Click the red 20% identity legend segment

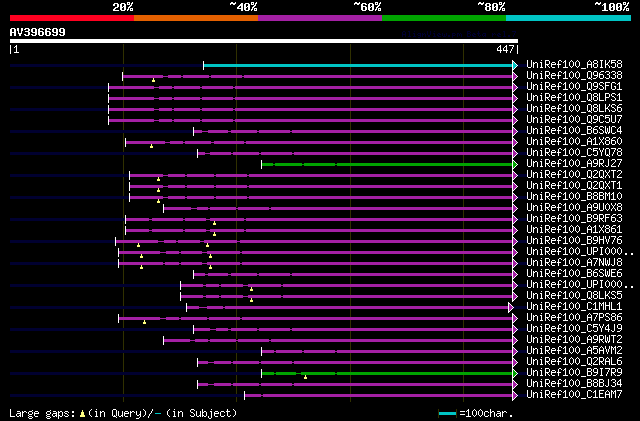click(x=72, y=18)
